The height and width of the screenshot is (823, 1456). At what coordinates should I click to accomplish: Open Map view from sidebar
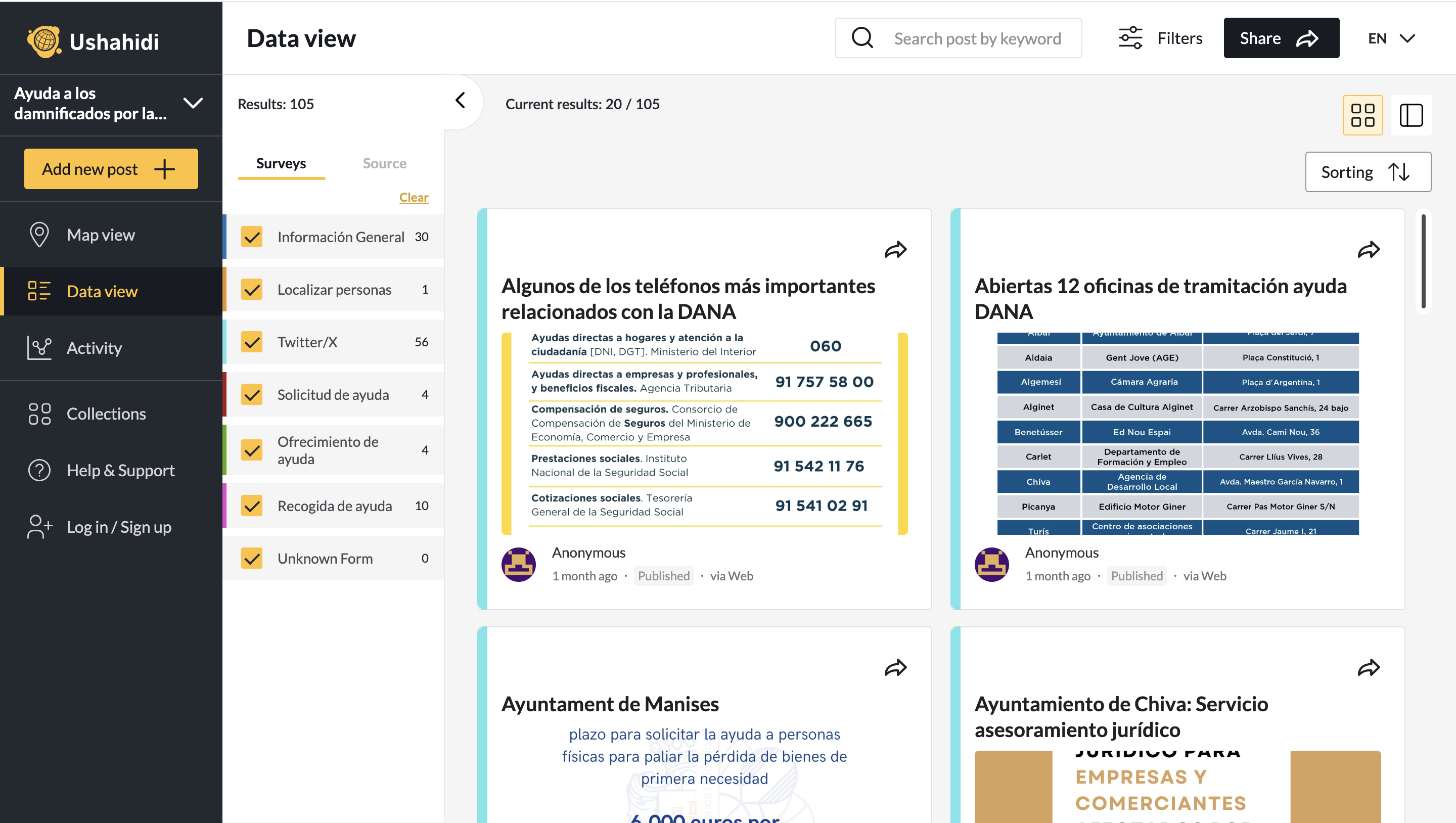111,235
